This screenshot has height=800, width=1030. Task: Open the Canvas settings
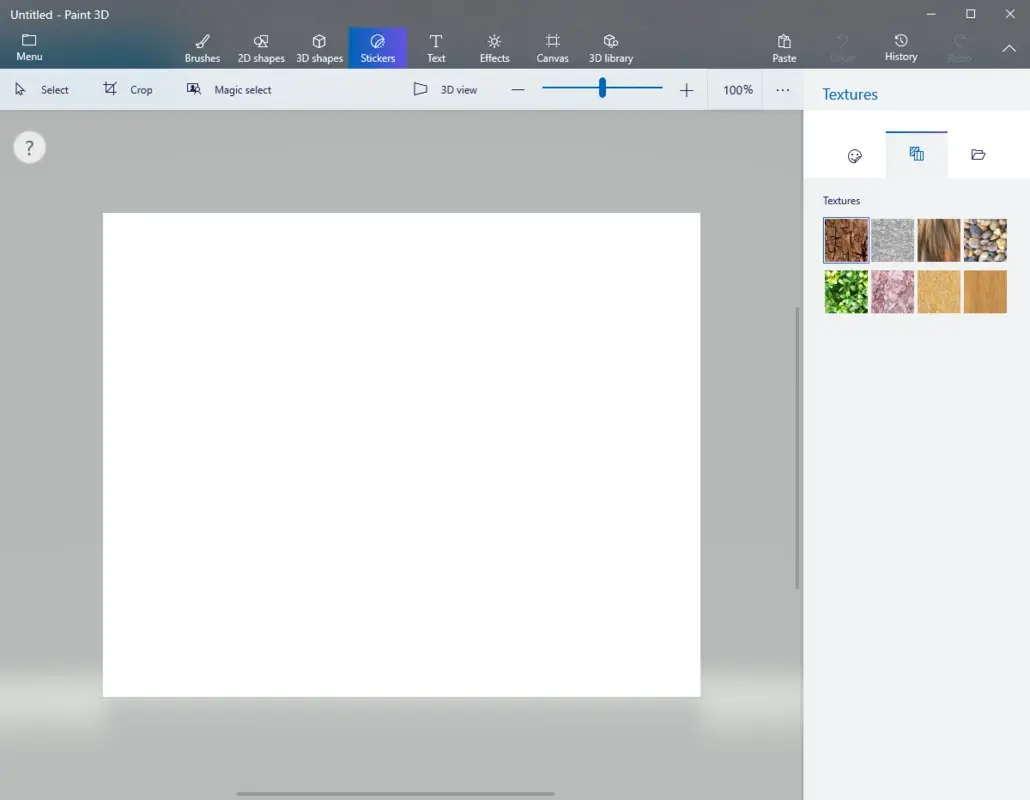coord(552,47)
